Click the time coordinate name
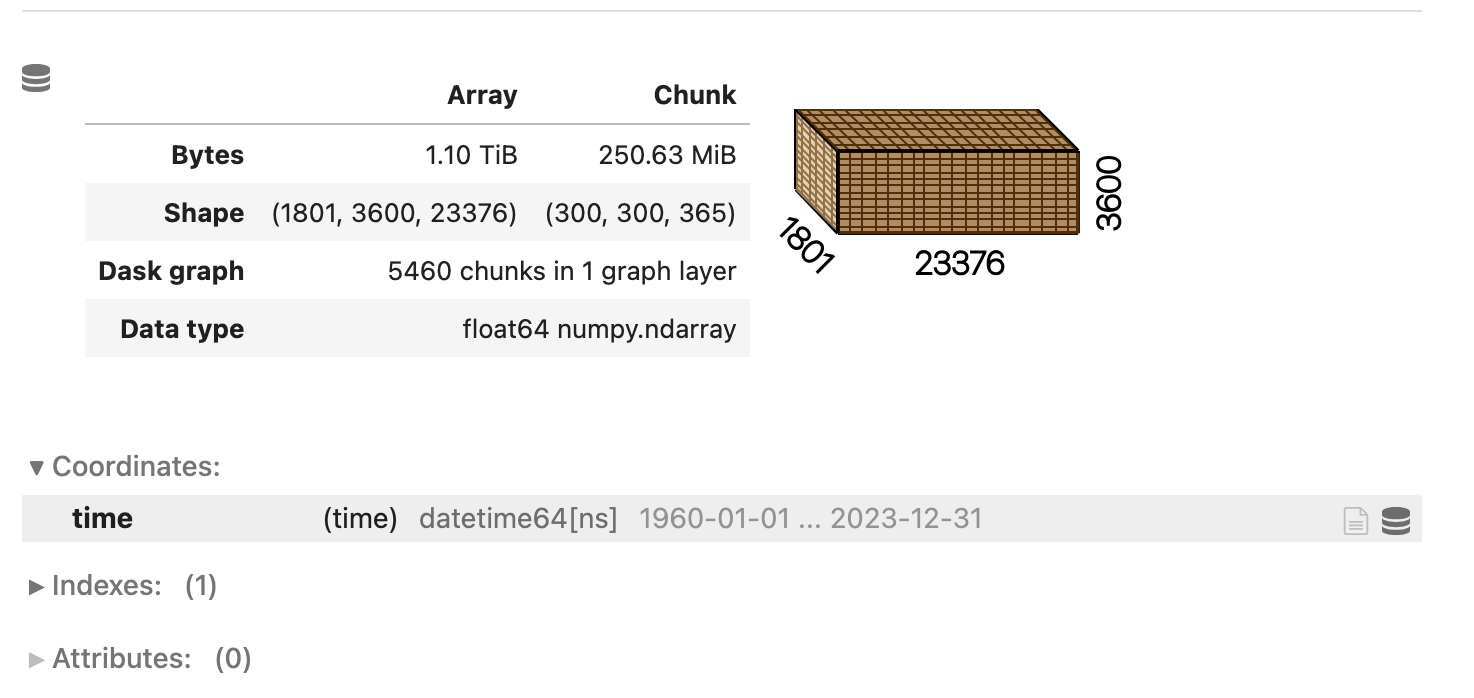This screenshot has height=698, width=1474. point(102,518)
